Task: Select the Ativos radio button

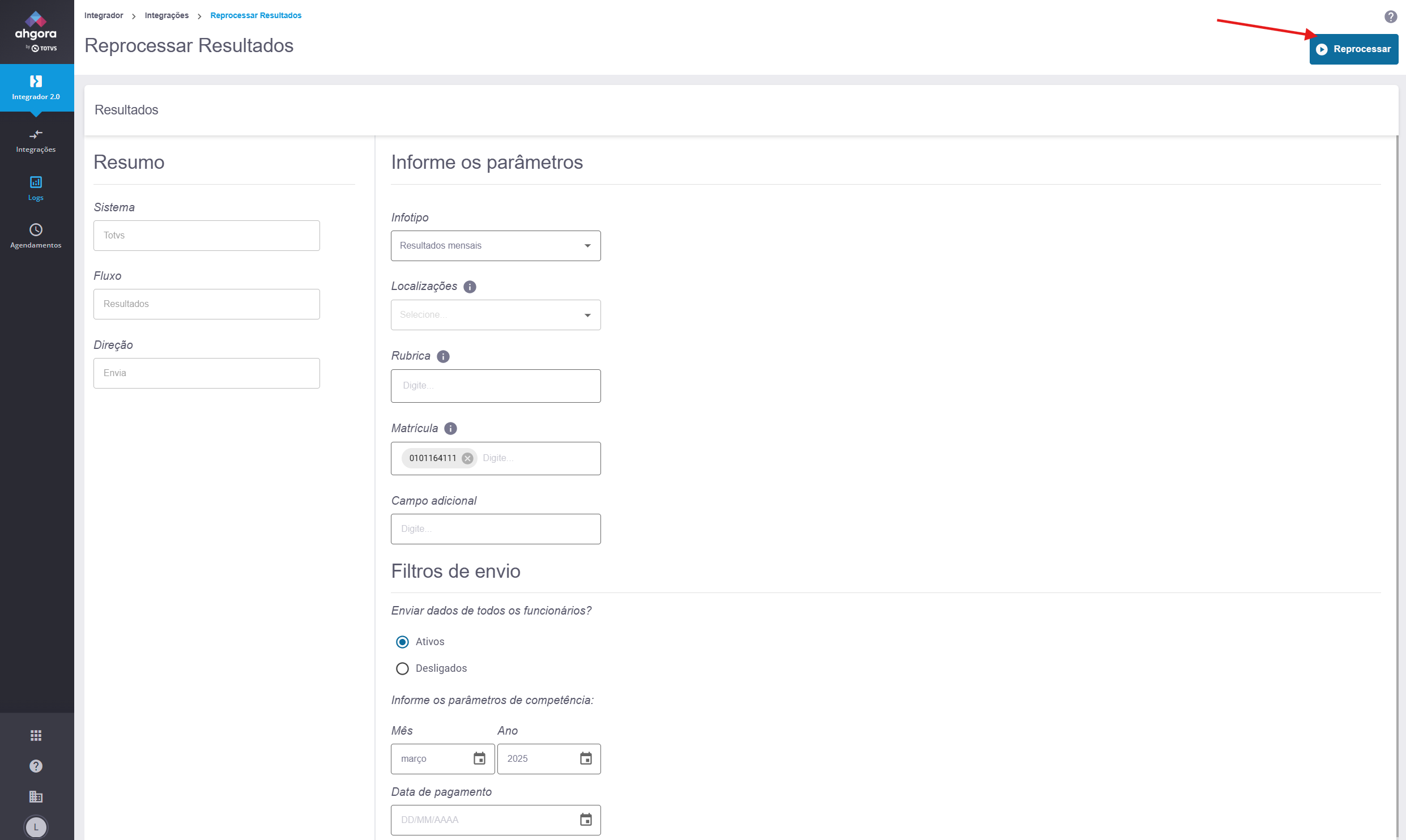Action: [x=402, y=642]
